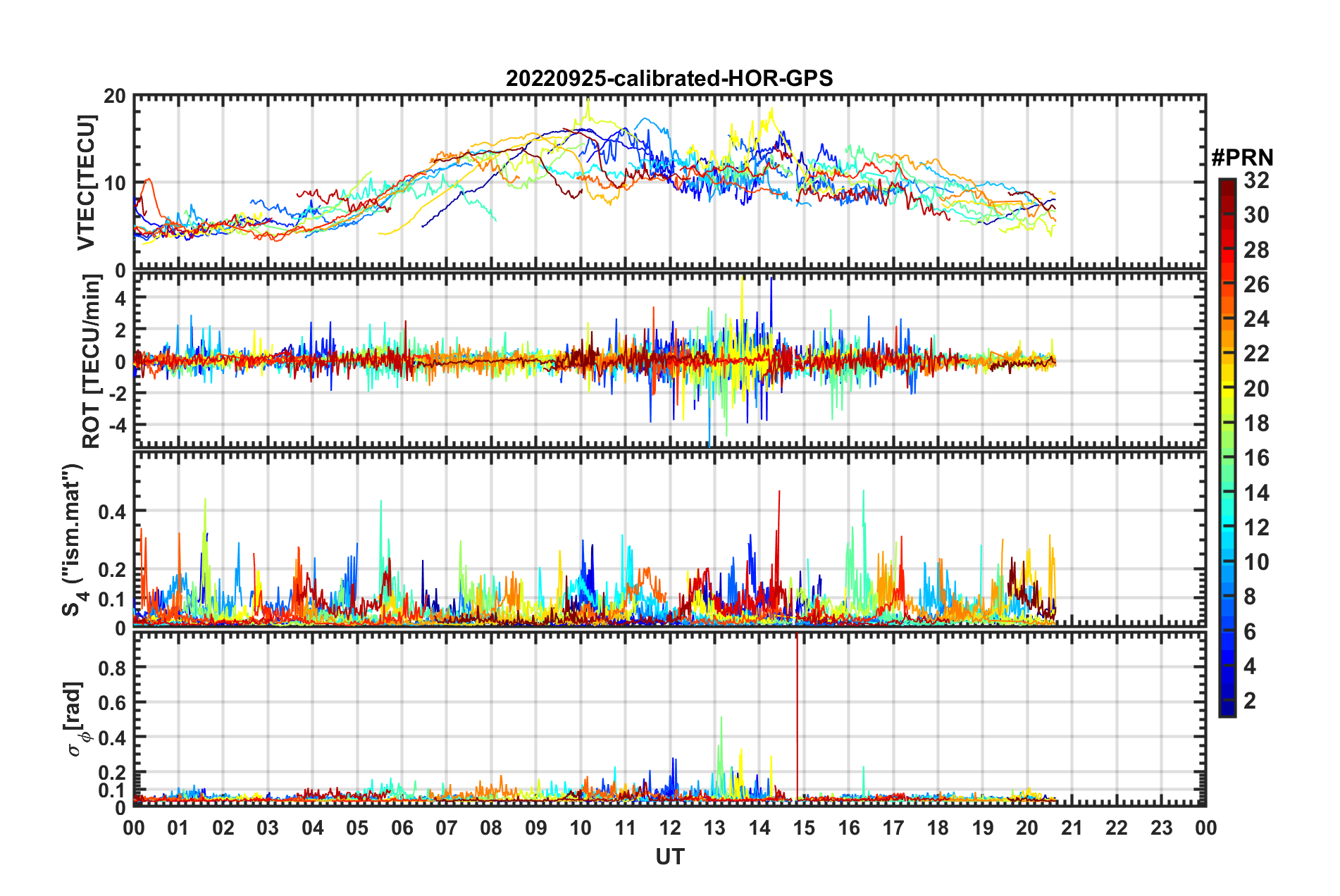Select the UT axis tick label 23
Screen dimensions: 1340x896
[x=1162, y=828]
